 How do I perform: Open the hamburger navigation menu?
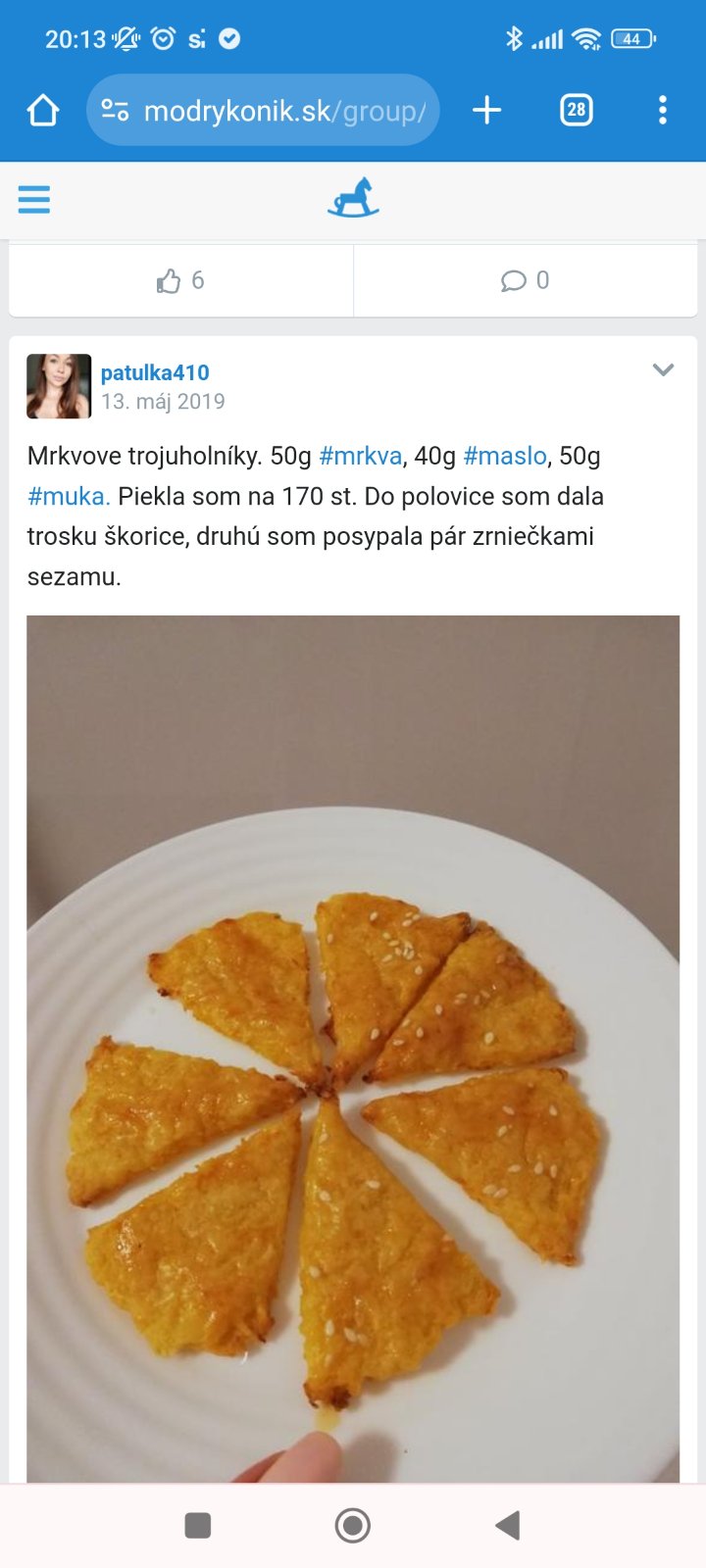point(34,200)
